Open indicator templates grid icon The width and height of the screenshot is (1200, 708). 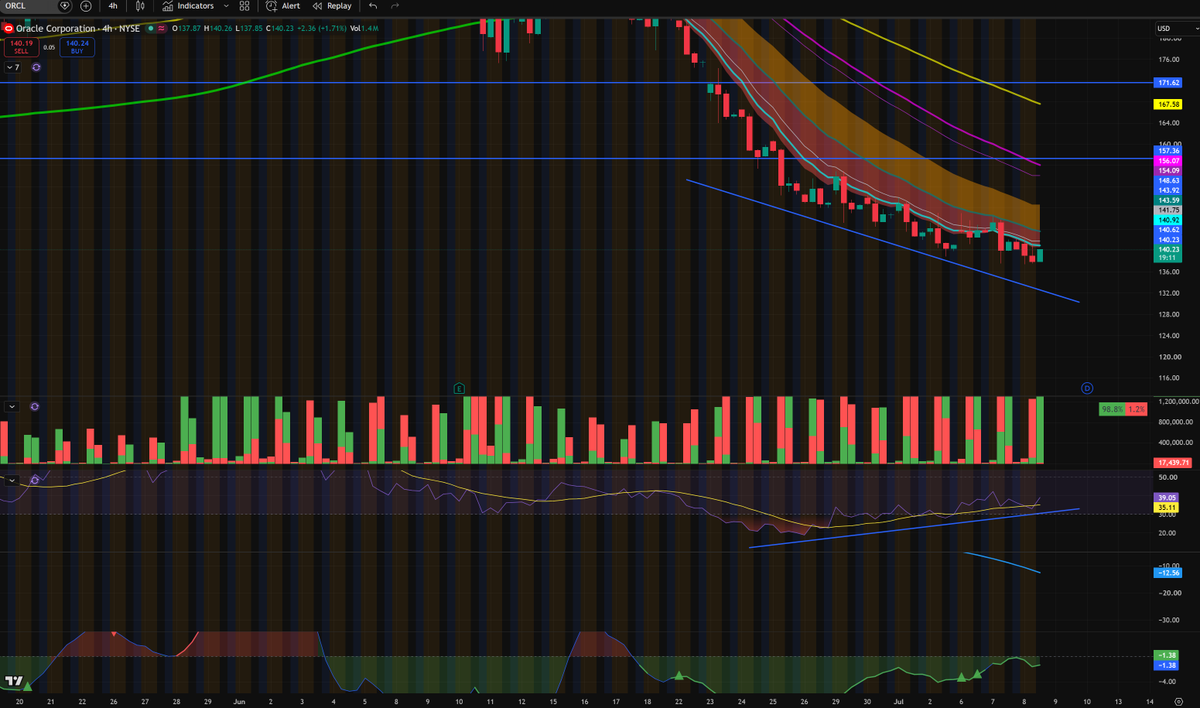[x=244, y=6]
